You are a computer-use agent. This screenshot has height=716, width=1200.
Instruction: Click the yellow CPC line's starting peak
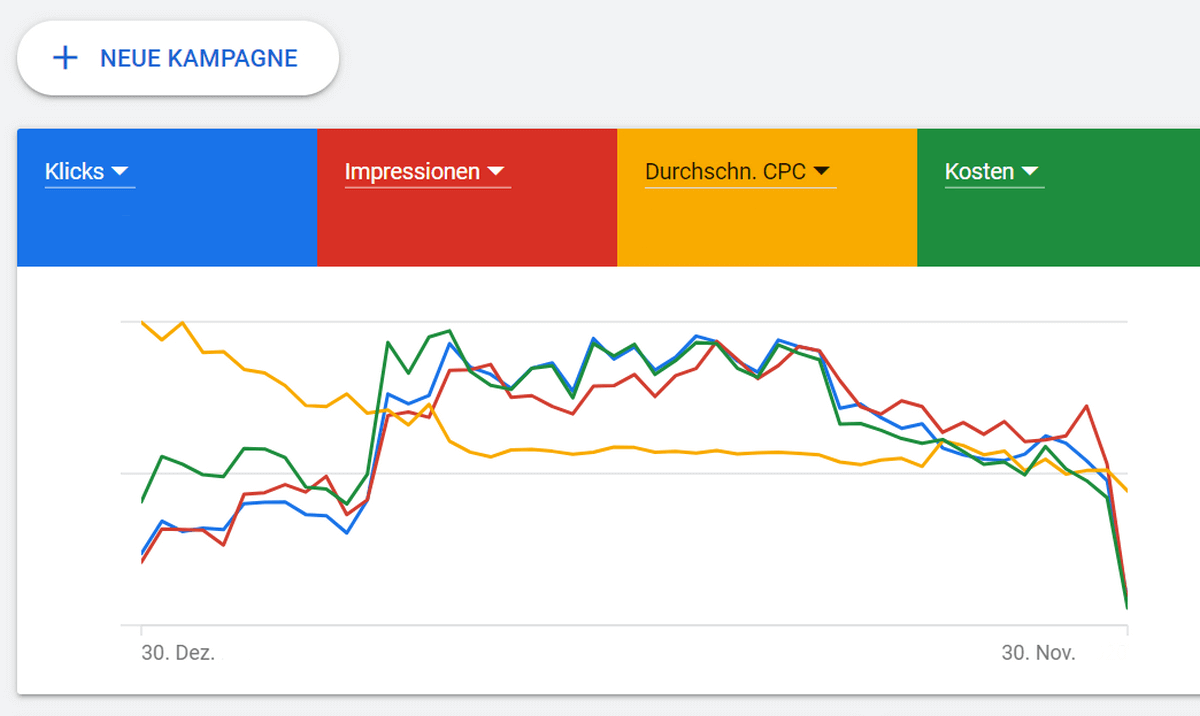[142, 322]
